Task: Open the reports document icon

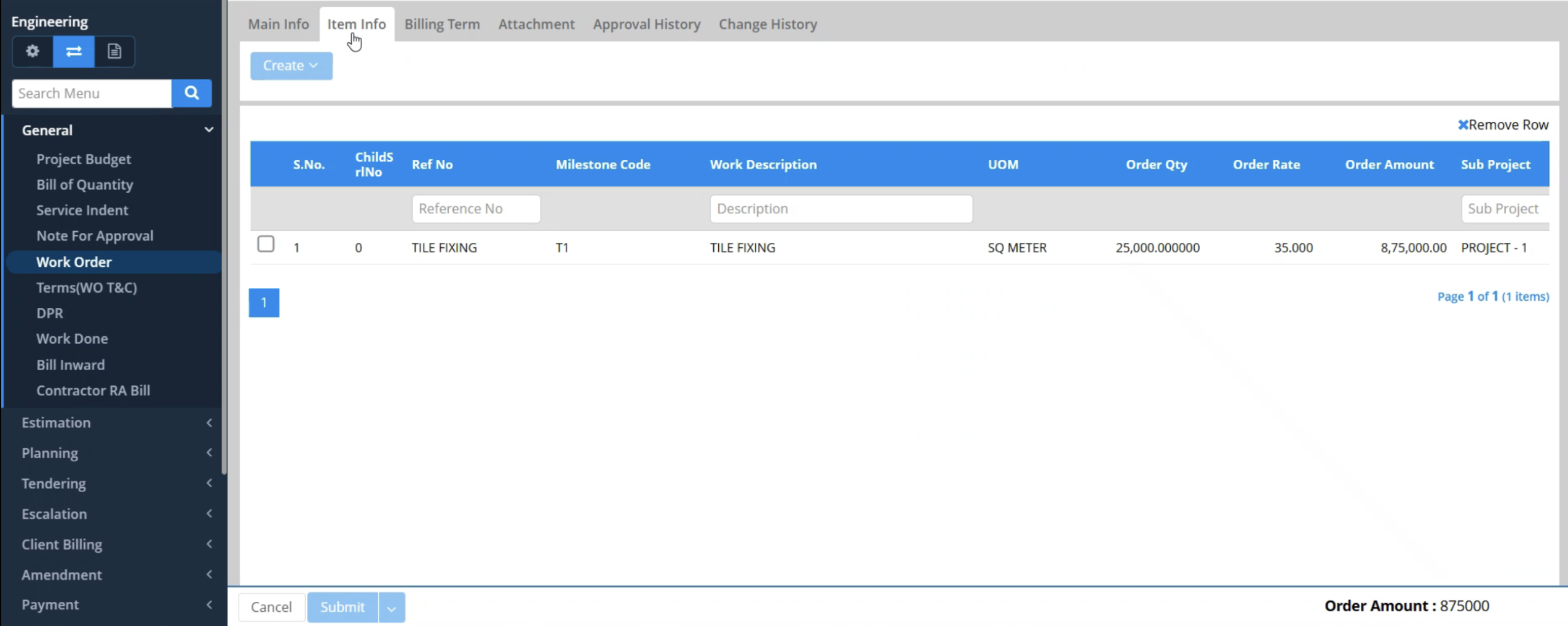Action: pyautogui.click(x=114, y=51)
